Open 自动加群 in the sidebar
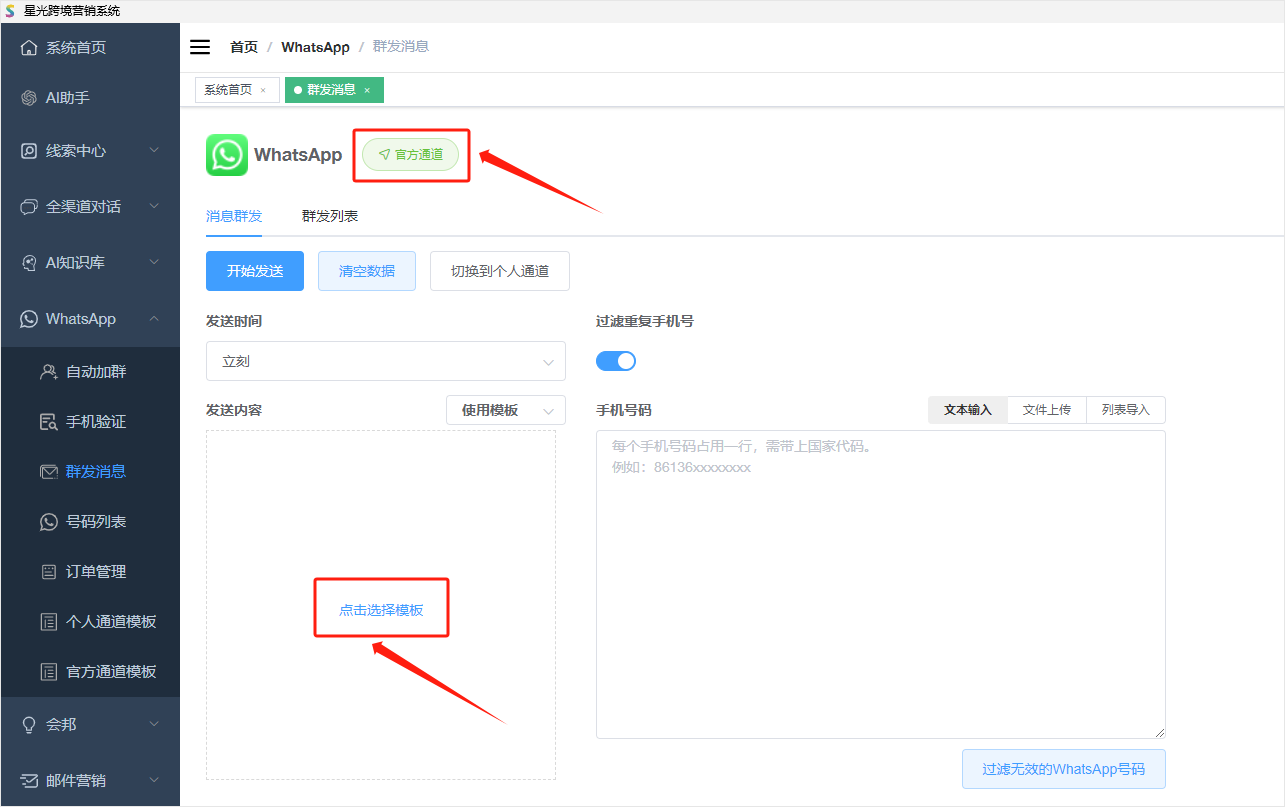The height and width of the screenshot is (807, 1285). pyautogui.click(x=90, y=372)
